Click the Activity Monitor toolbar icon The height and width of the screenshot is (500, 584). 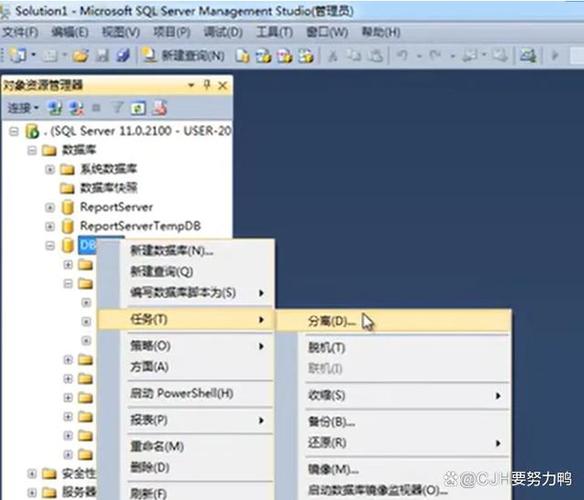tap(528, 56)
